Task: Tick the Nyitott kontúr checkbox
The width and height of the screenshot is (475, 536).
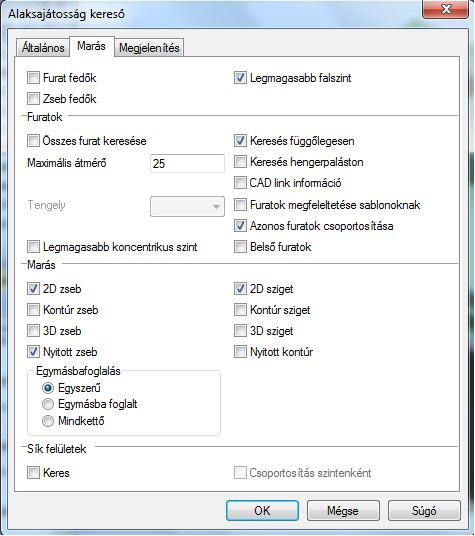Action: click(240, 351)
